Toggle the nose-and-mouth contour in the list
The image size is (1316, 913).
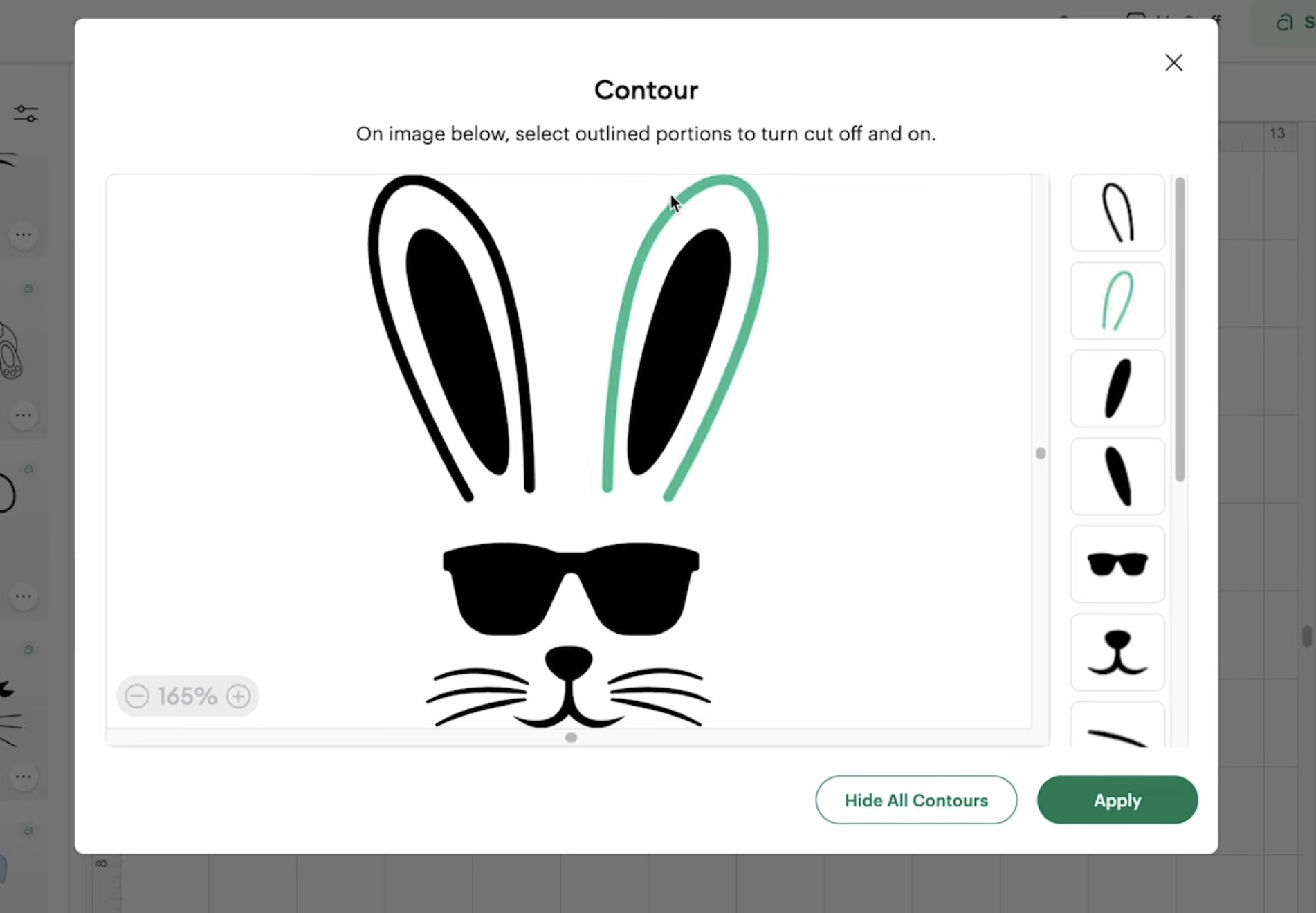(1117, 653)
